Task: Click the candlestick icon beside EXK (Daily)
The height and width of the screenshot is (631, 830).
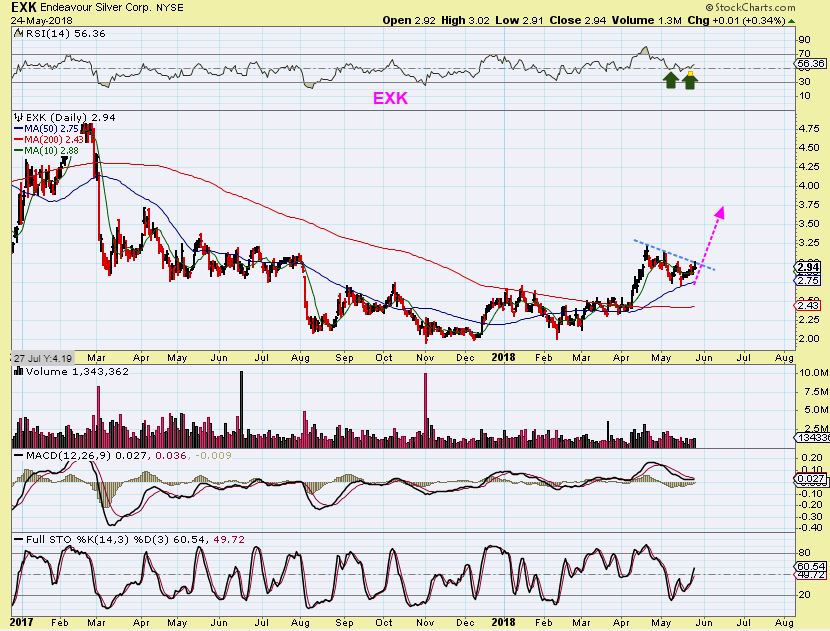Action: (19, 118)
